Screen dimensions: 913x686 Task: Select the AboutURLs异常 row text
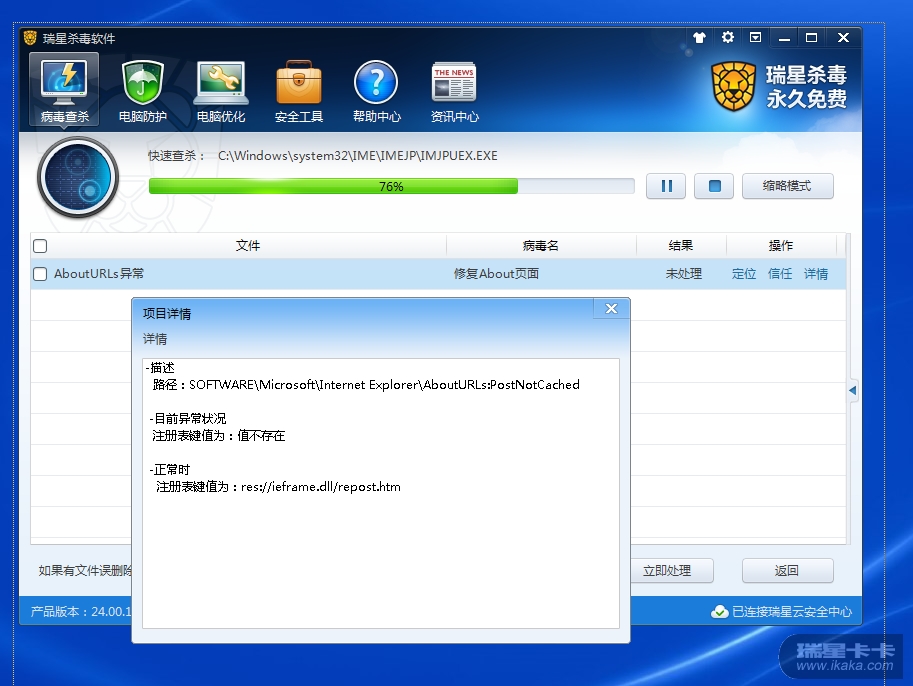99,274
